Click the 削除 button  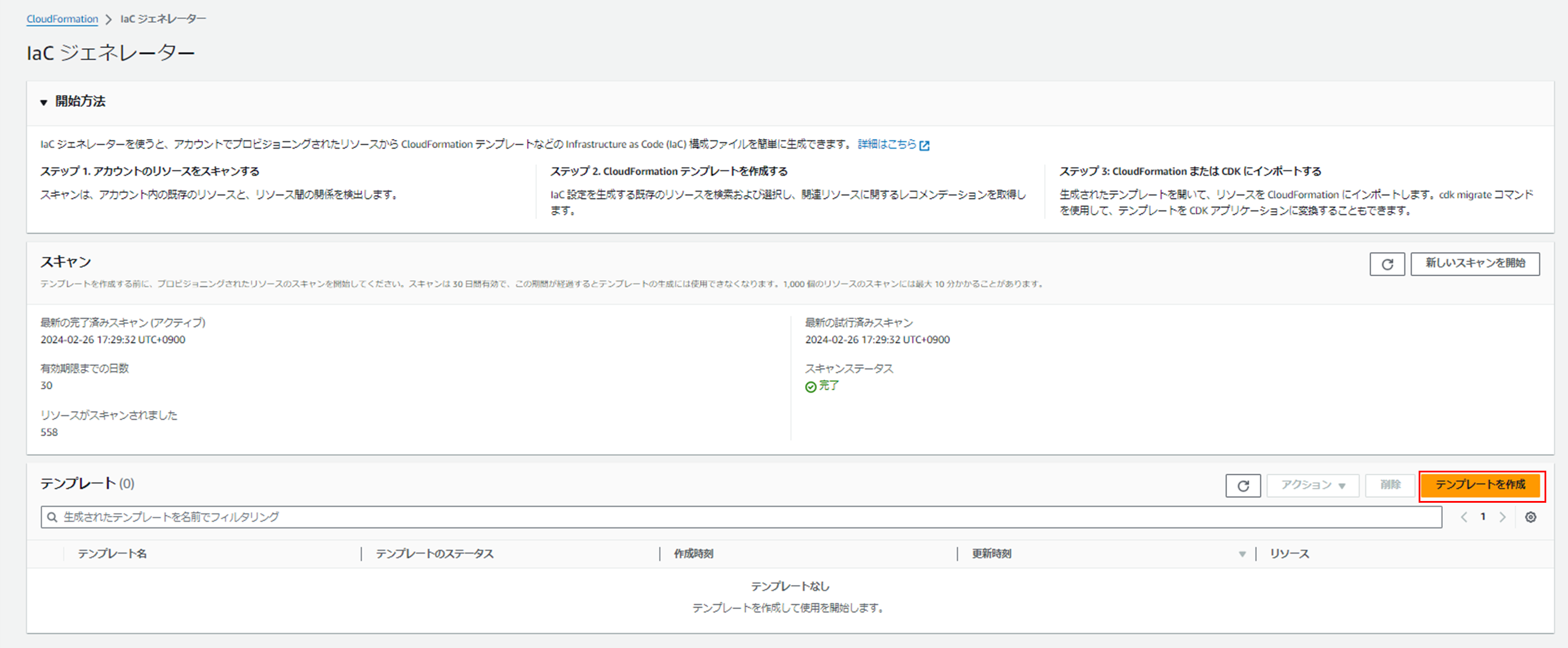point(1389,485)
